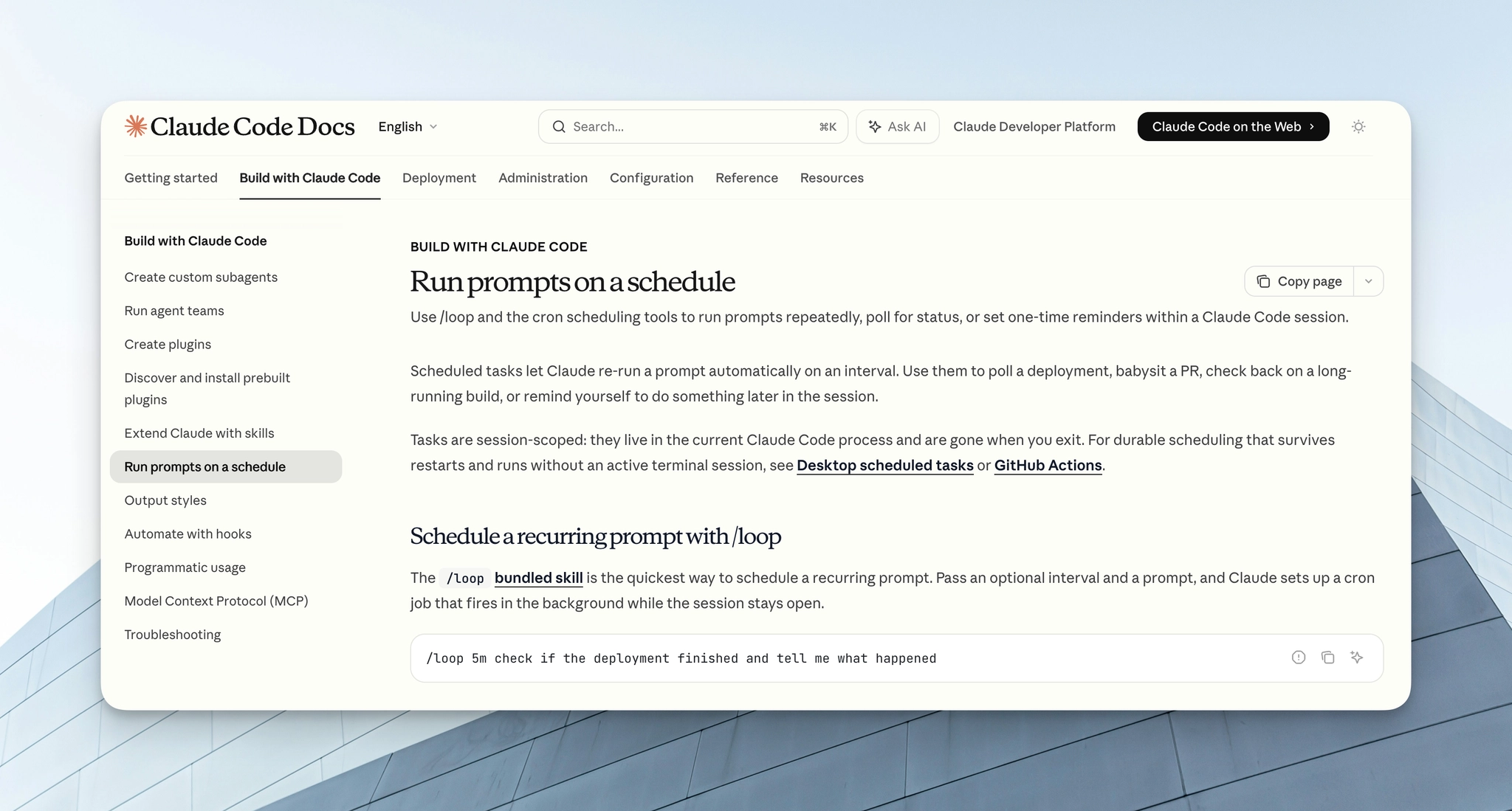1512x811 pixels.
Task: Switch to the Configuration tab
Action: coord(651,178)
